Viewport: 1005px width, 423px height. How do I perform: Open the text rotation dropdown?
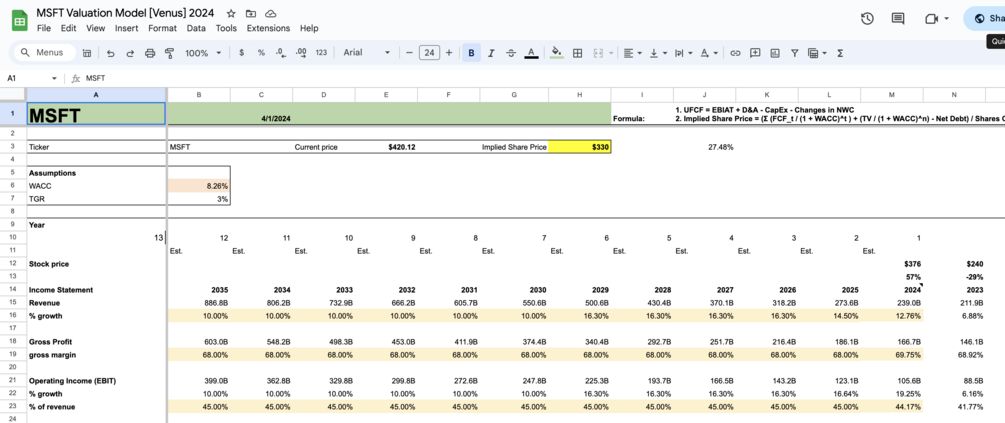(x=709, y=53)
